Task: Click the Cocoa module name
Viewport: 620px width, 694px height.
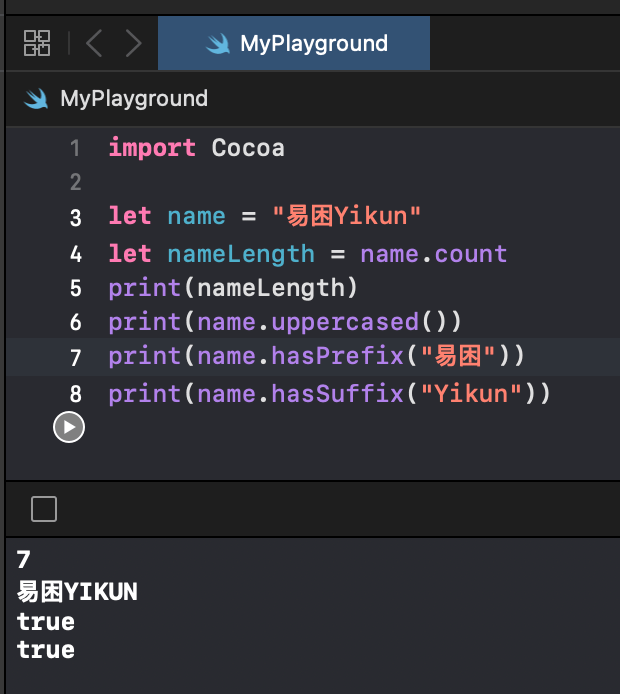Action: pyautogui.click(x=248, y=148)
